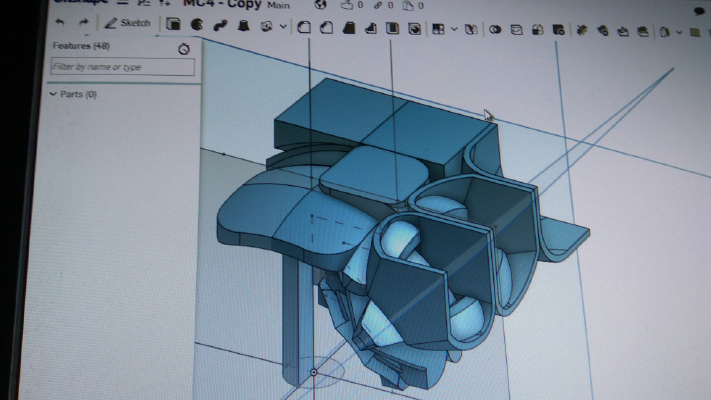
Task: Start a new Sketch
Action: [x=127, y=23]
